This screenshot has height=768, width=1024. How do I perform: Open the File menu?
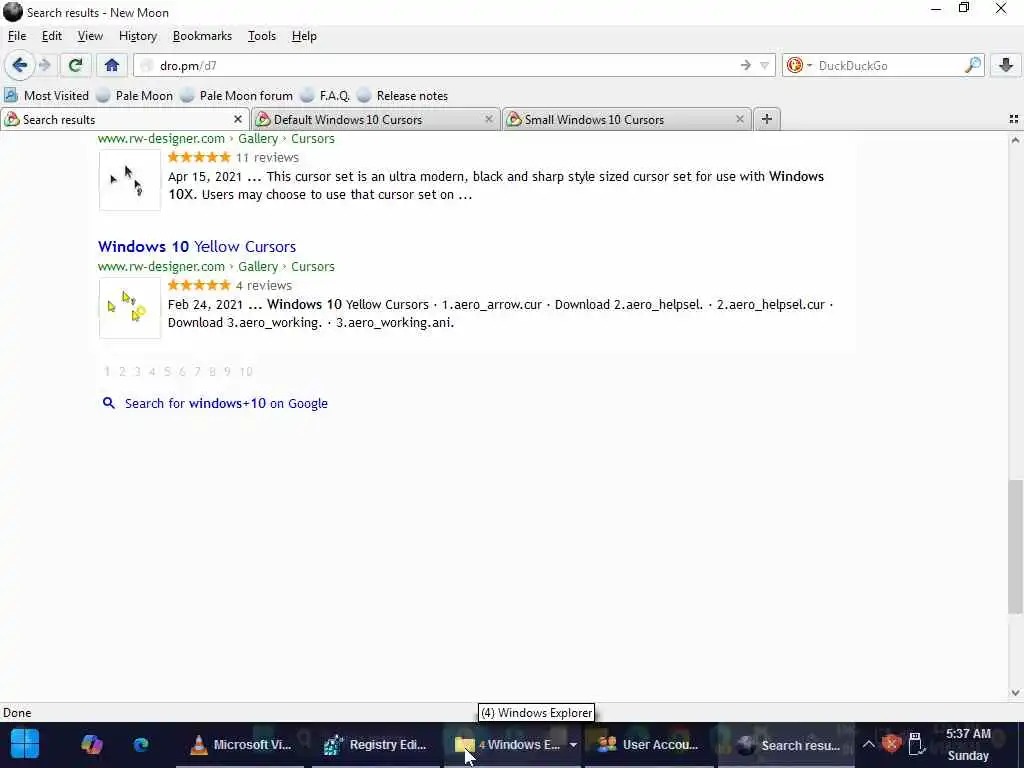(17, 36)
